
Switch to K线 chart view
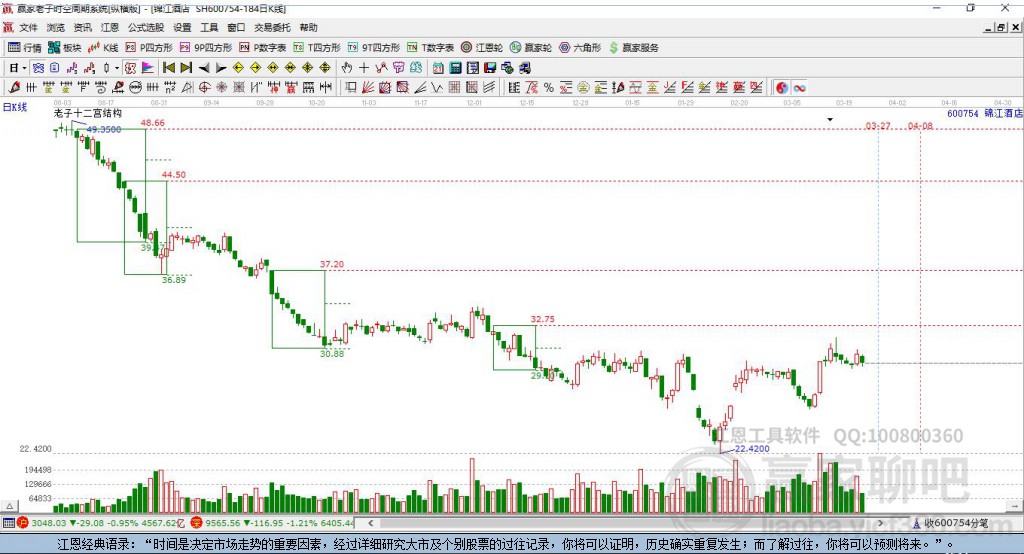pyautogui.click(x=103, y=48)
